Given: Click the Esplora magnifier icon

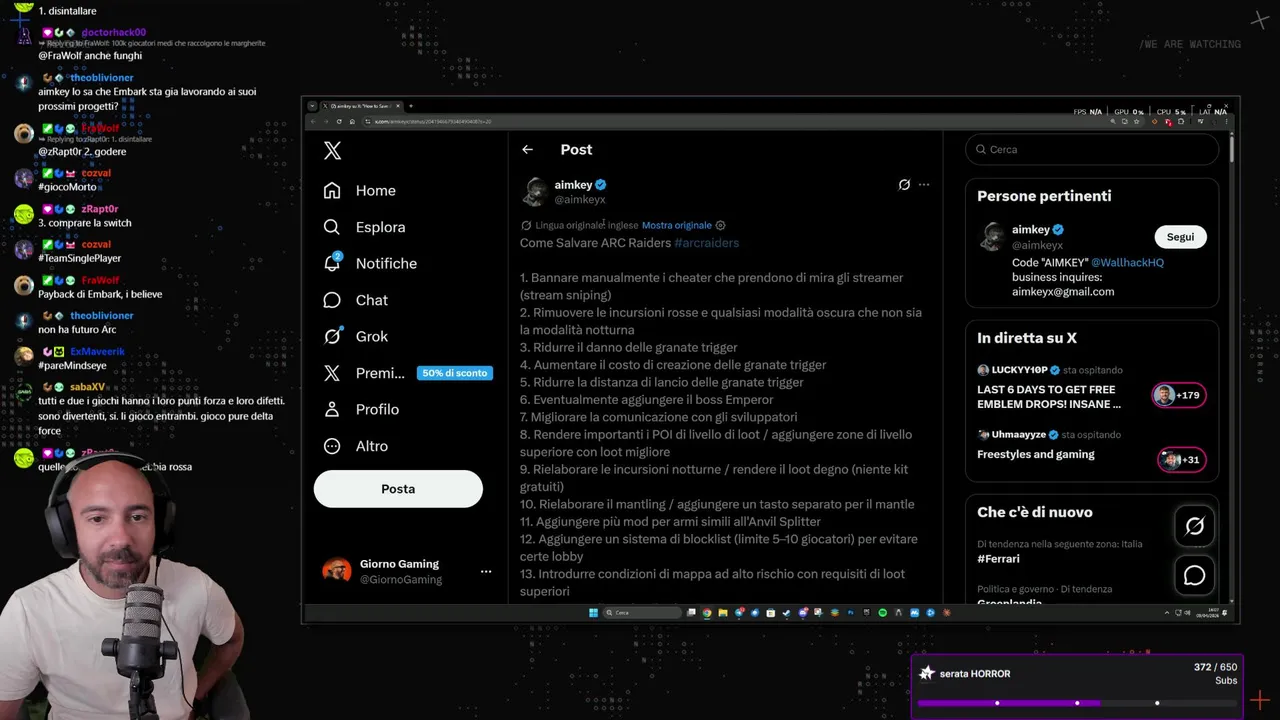Looking at the screenshot, I should pyautogui.click(x=332, y=227).
